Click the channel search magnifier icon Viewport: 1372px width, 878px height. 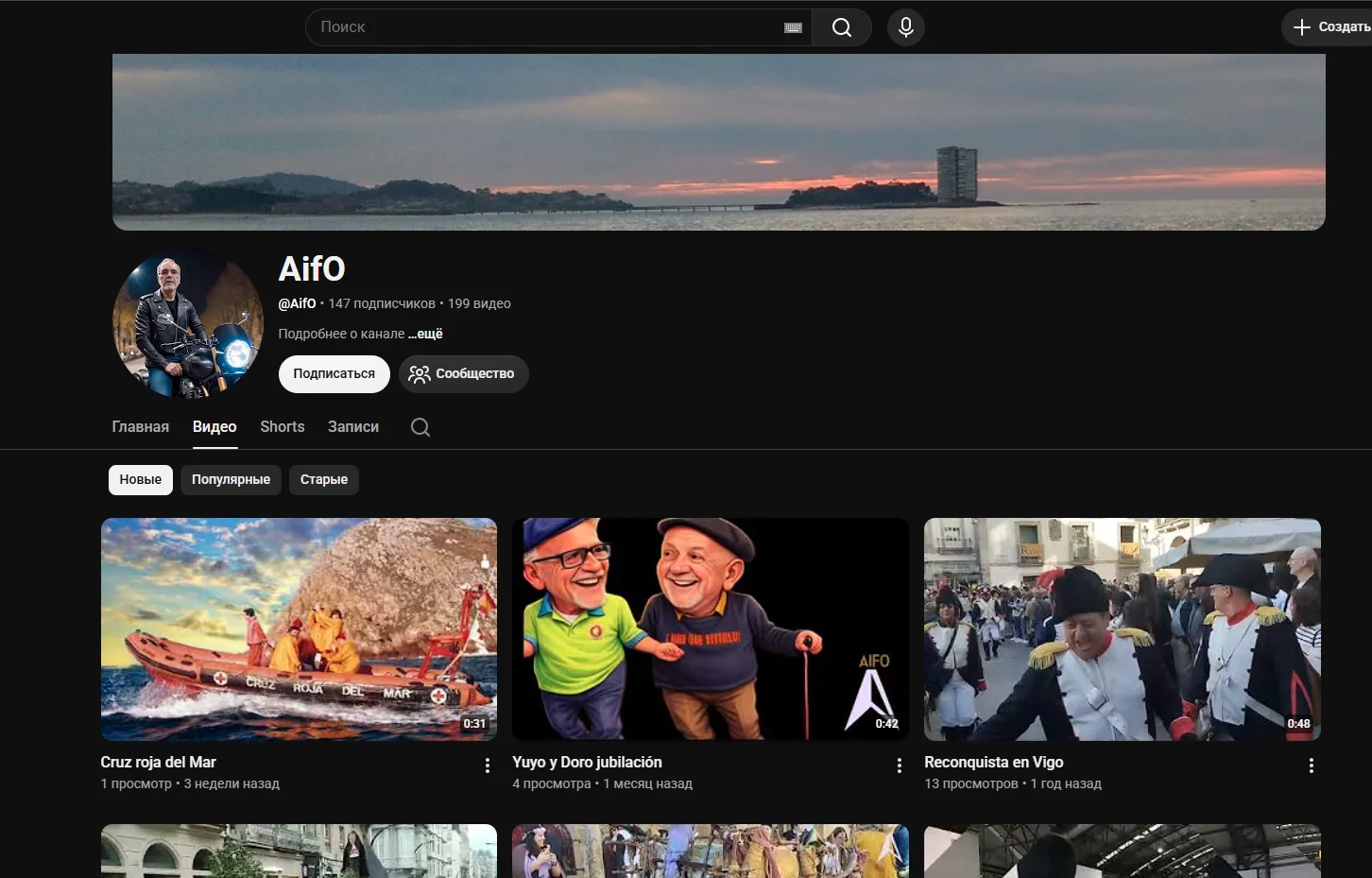tap(420, 427)
